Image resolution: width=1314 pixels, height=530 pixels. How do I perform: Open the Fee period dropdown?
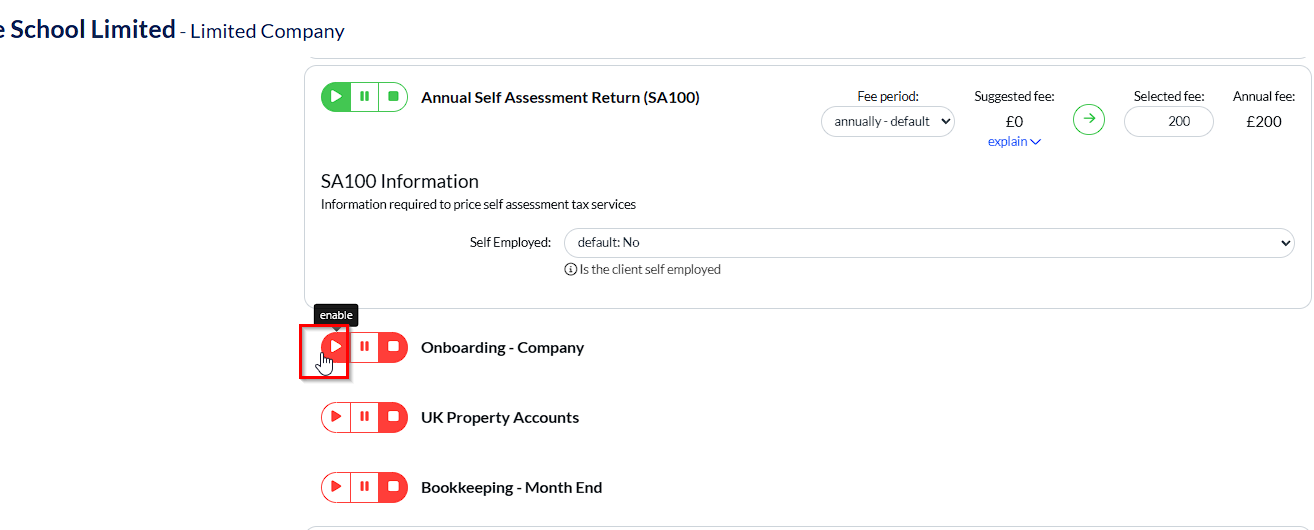click(888, 122)
